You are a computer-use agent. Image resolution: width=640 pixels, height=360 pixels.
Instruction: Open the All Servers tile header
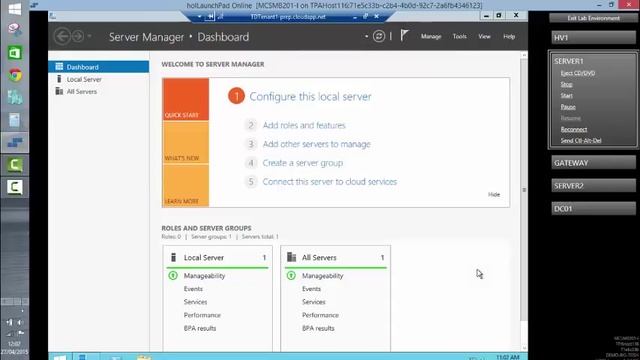point(336,258)
